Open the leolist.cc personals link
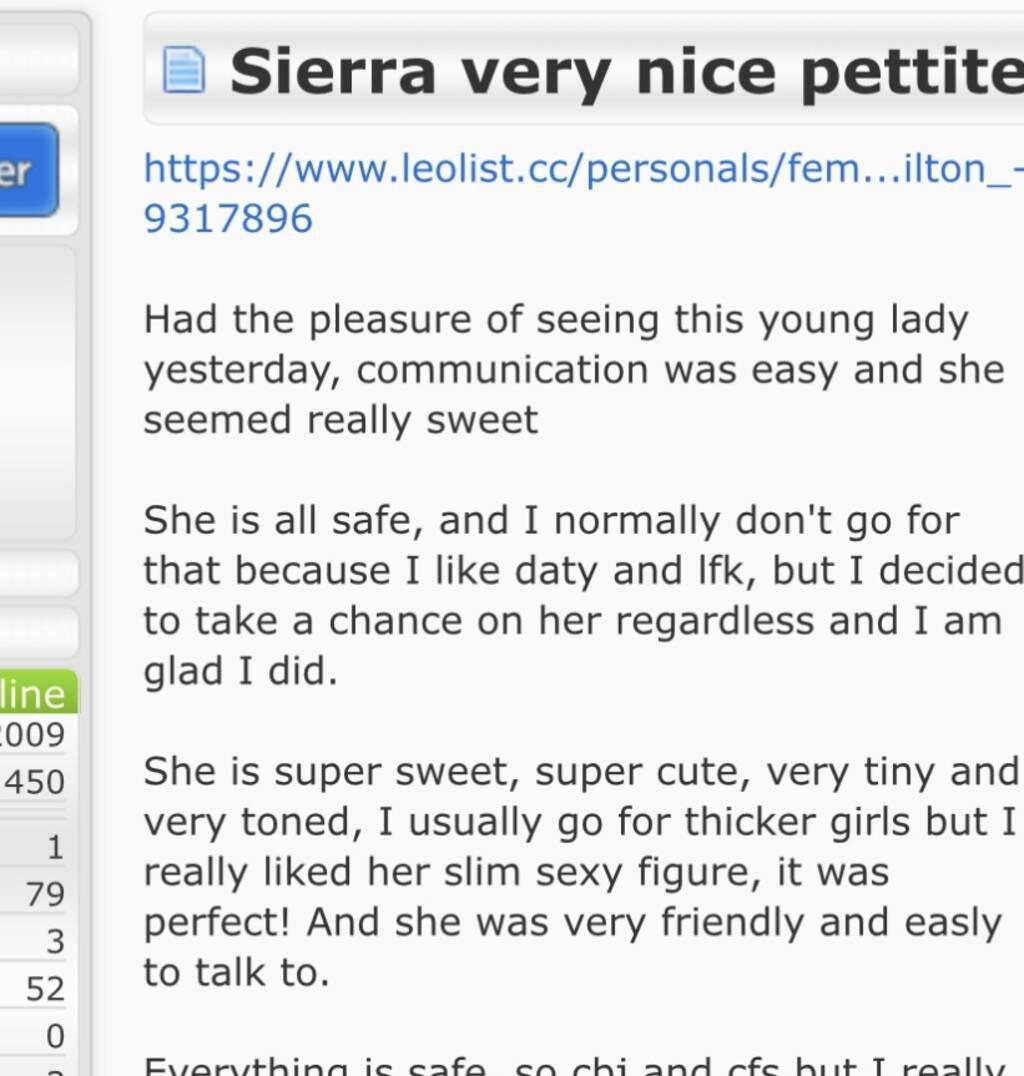The height and width of the screenshot is (1076, 1024). point(582,169)
